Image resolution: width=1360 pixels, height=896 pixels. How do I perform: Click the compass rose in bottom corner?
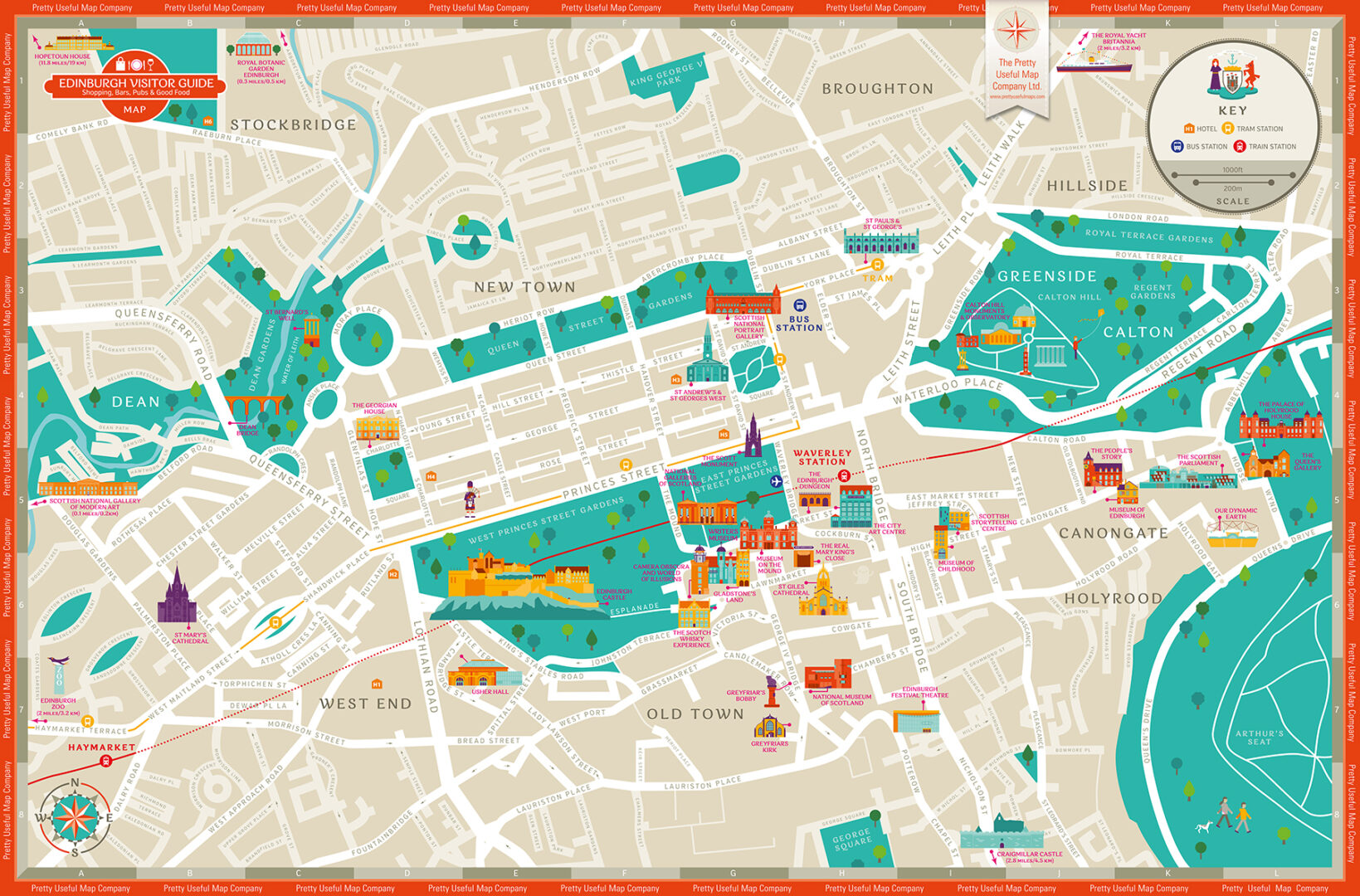pyautogui.click(x=75, y=817)
